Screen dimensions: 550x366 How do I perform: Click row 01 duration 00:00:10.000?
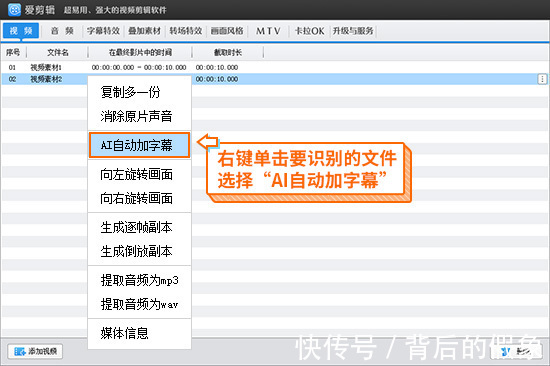point(217,67)
